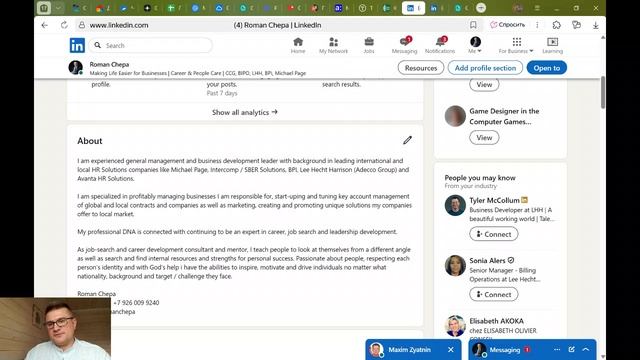640x360 pixels.
Task: Open the browser hamburger menu
Action: tap(537, 8)
